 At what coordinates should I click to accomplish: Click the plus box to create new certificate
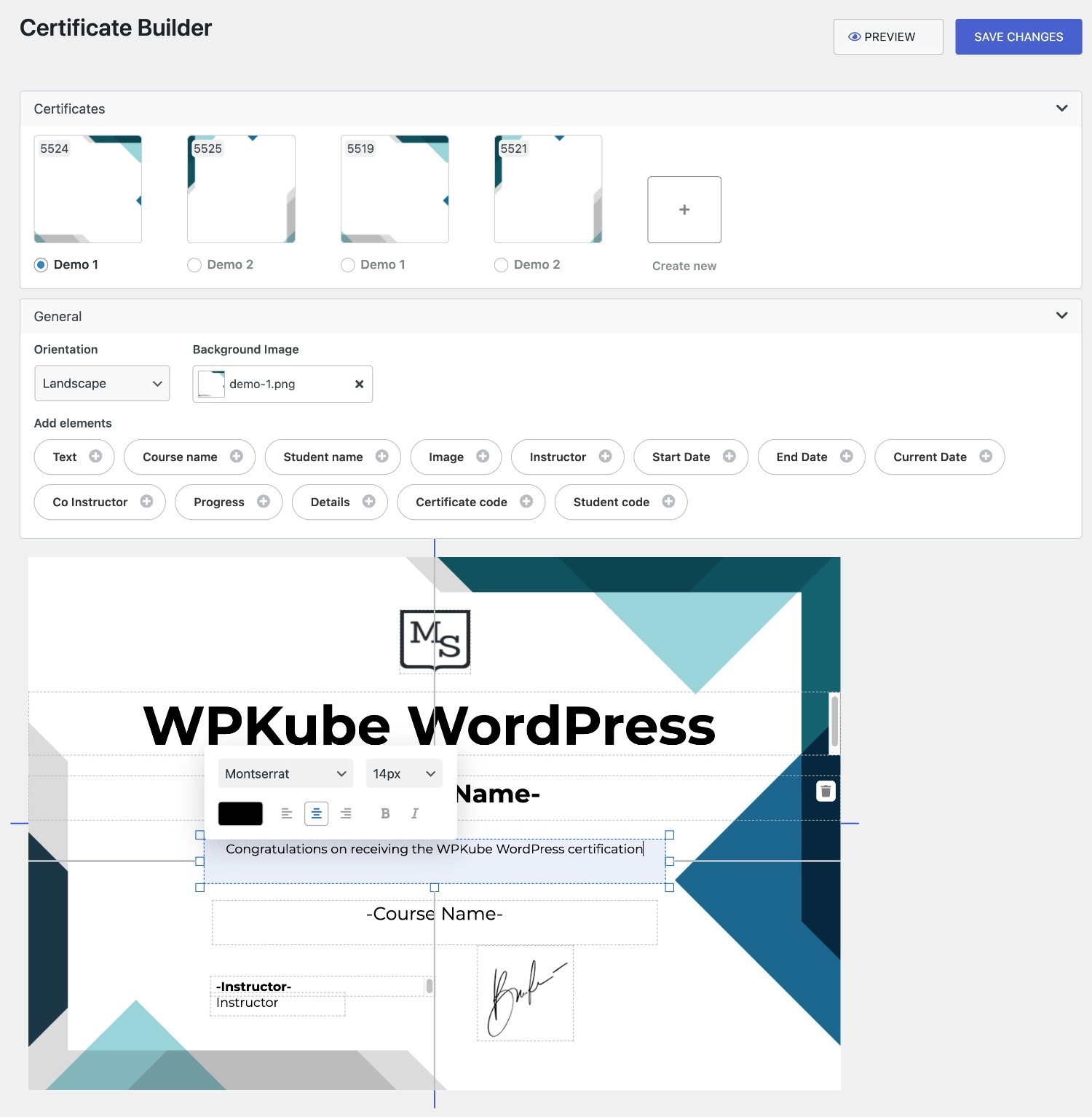(x=684, y=210)
